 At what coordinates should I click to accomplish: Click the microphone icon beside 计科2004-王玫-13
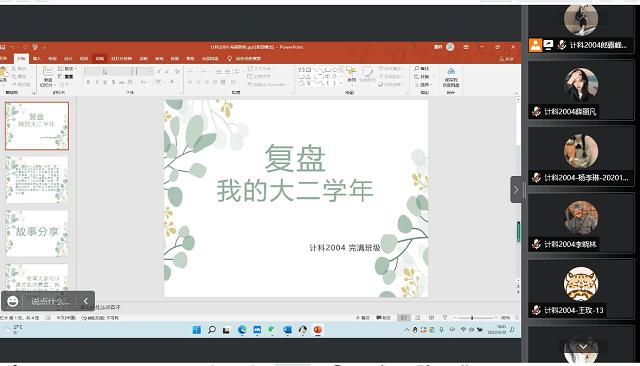[x=537, y=311]
